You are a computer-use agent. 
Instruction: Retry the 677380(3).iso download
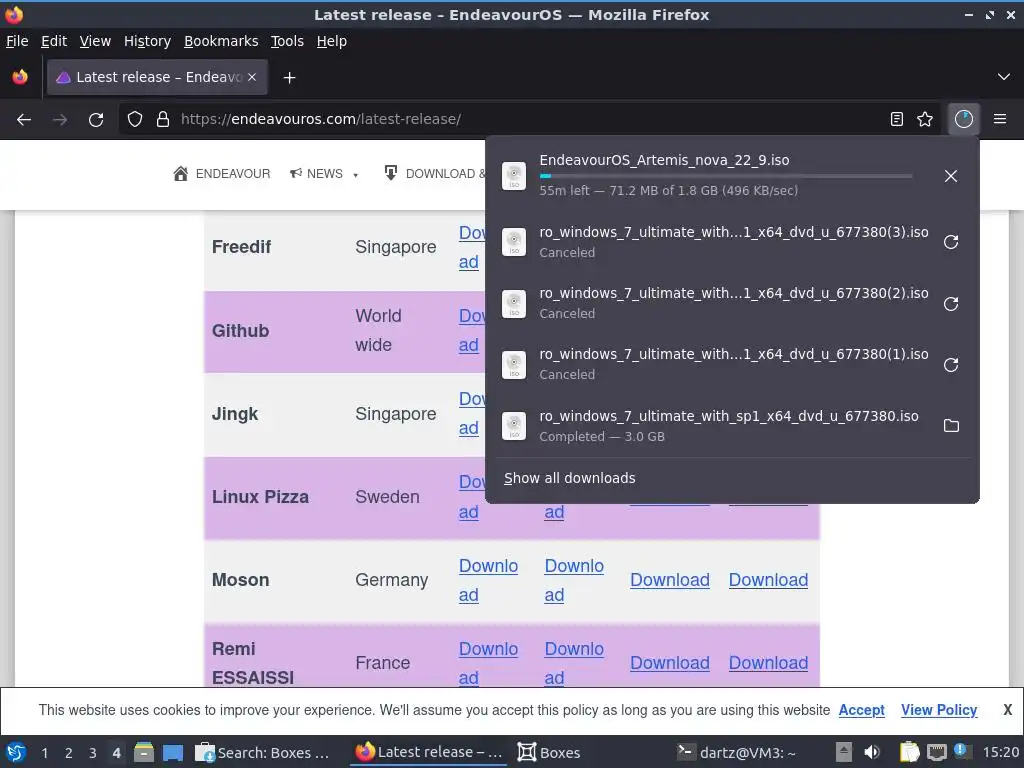[951, 242]
